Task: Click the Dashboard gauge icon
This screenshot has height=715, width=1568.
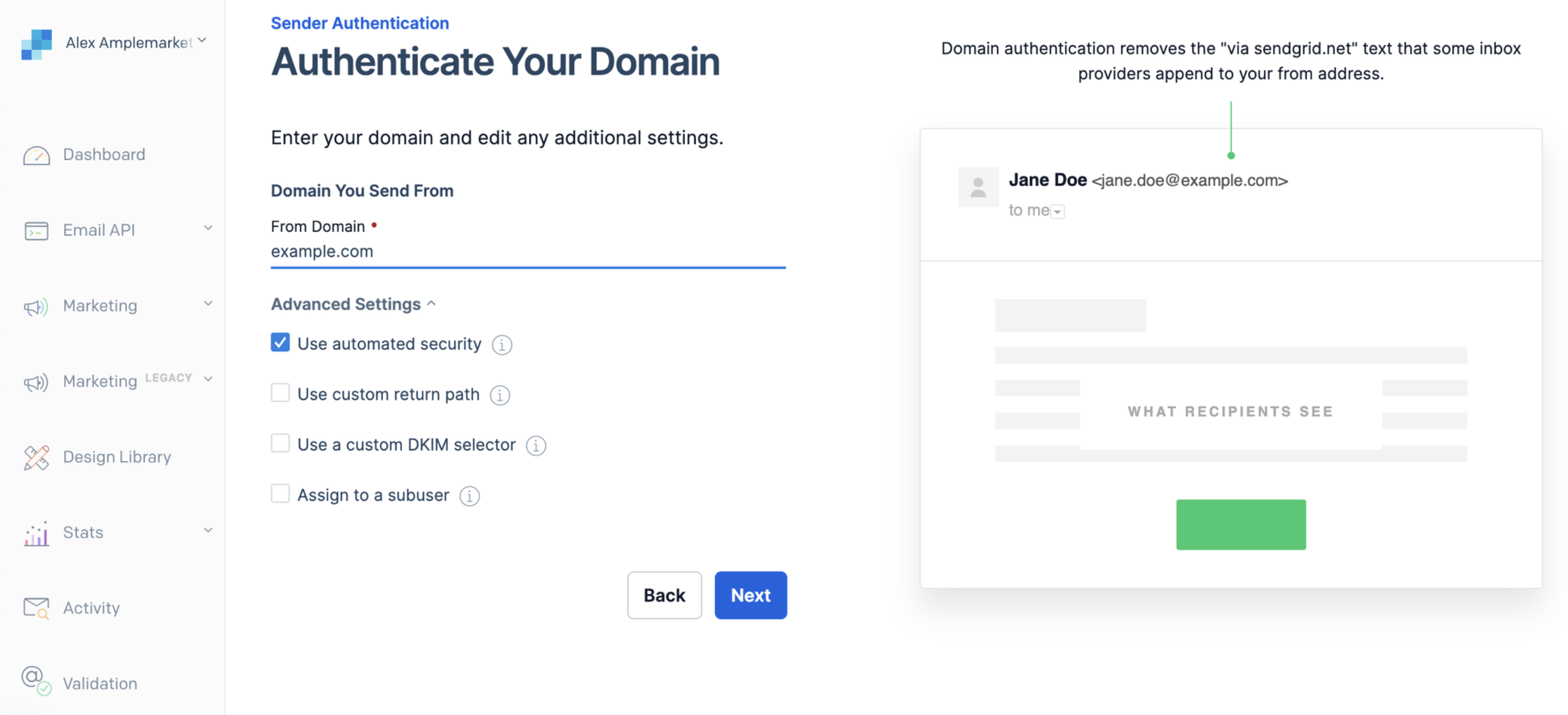Action: [x=36, y=155]
